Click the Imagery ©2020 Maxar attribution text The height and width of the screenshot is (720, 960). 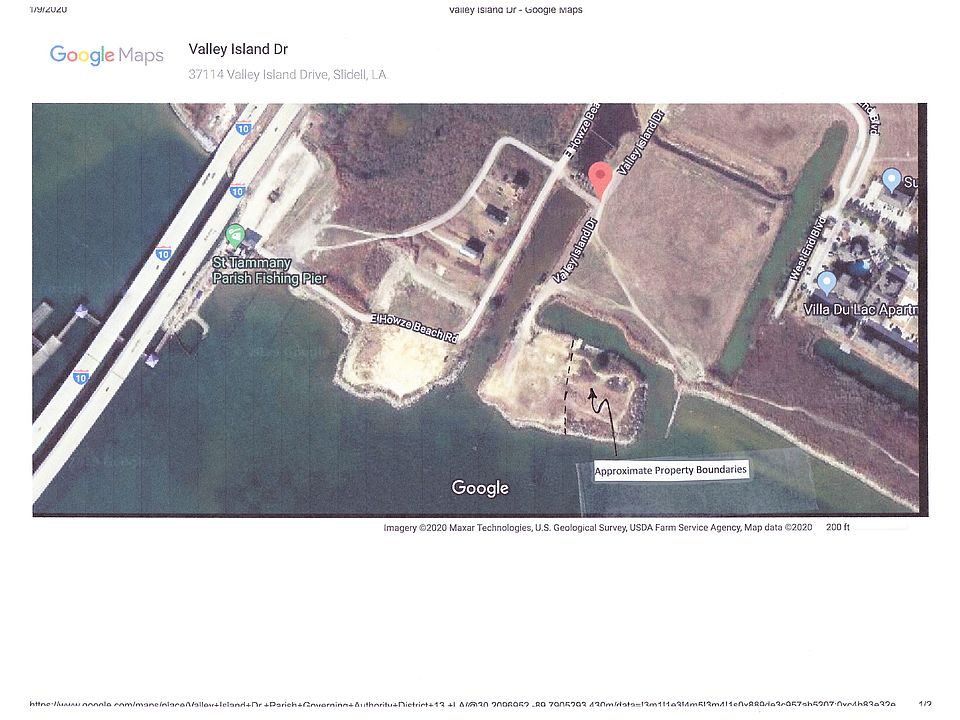click(x=598, y=528)
